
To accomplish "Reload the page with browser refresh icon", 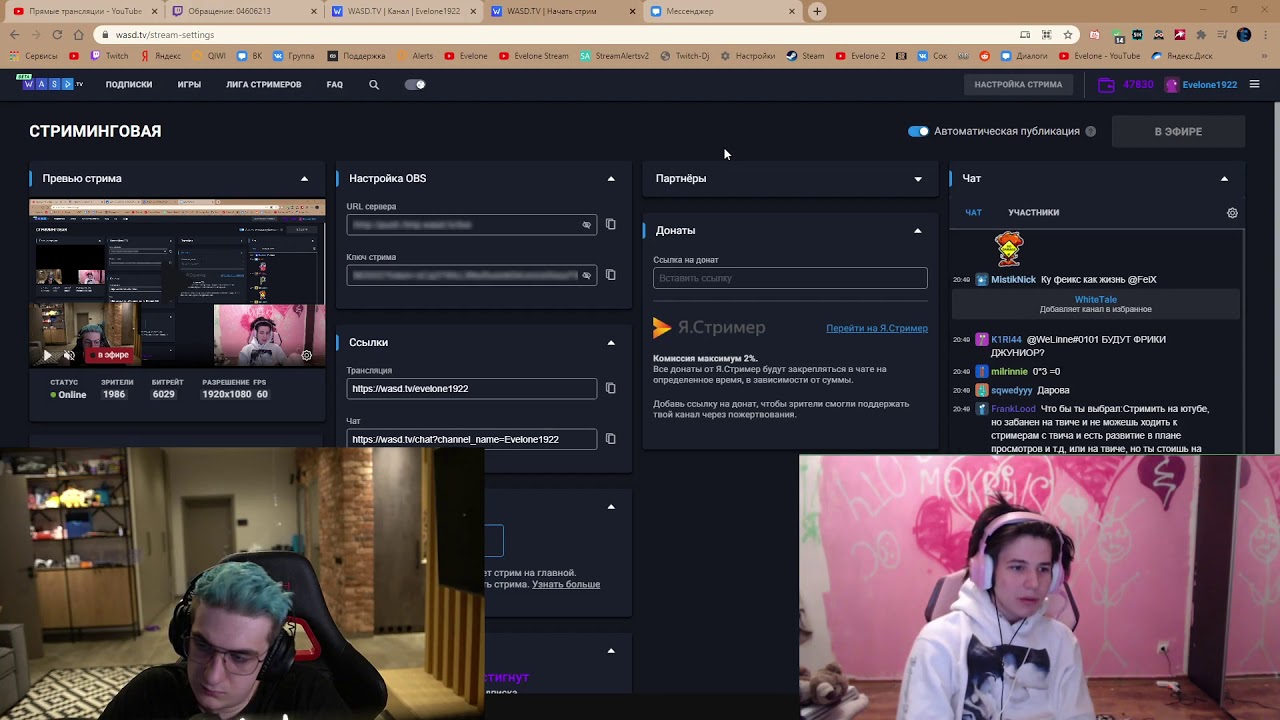I will (57, 35).
